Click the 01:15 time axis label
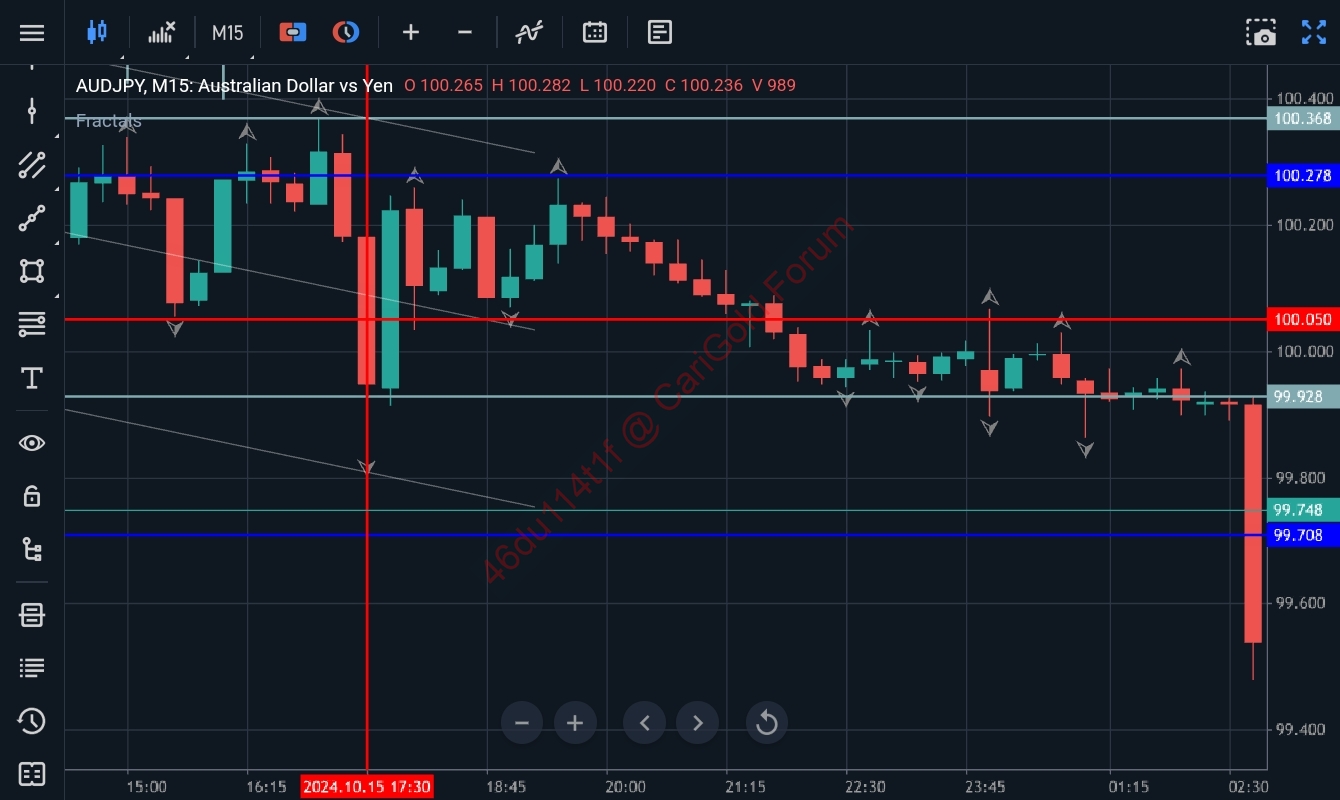This screenshot has width=1340, height=800. 1129,787
